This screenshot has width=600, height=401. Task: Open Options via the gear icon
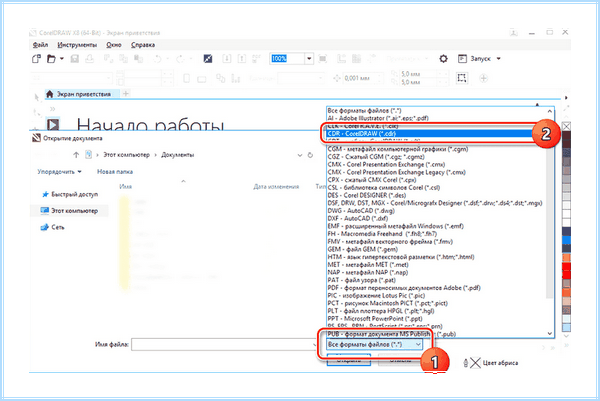point(443,59)
